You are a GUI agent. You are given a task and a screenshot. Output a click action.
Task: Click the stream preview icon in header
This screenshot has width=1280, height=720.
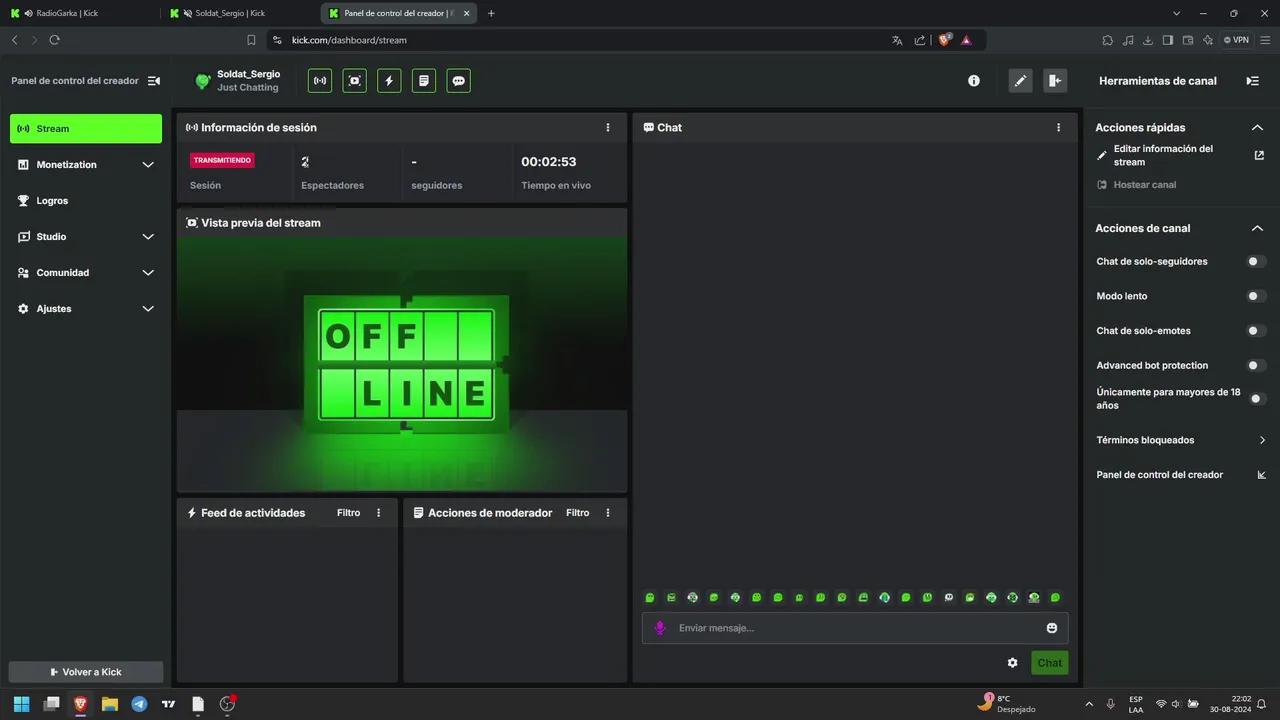point(354,81)
